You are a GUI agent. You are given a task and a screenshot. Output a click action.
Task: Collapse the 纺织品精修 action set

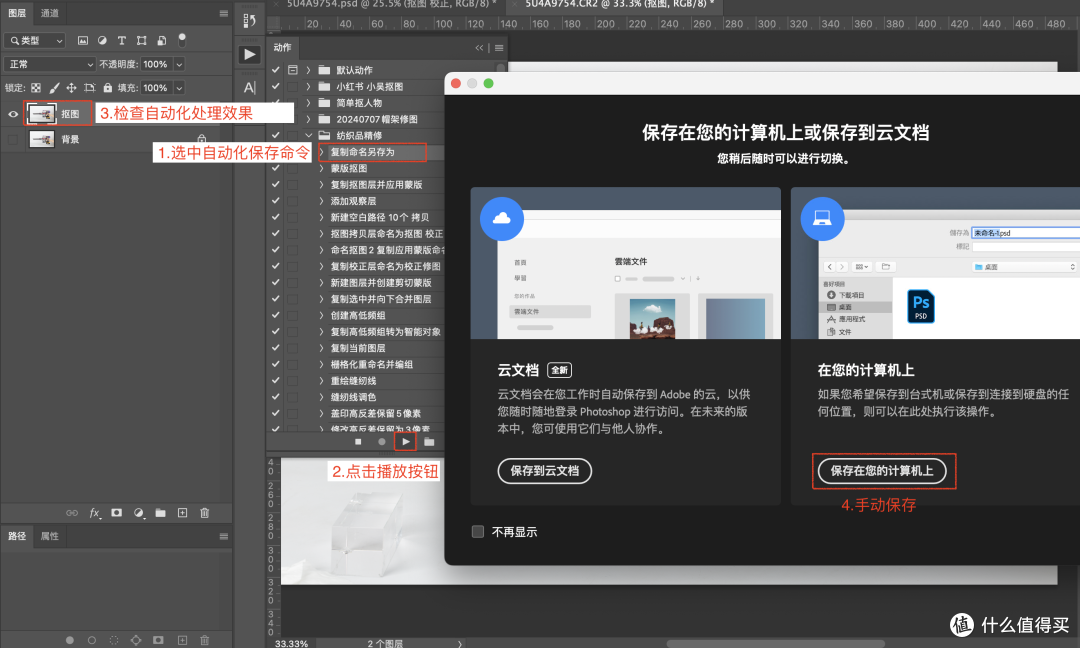pyautogui.click(x=308, y=136)
